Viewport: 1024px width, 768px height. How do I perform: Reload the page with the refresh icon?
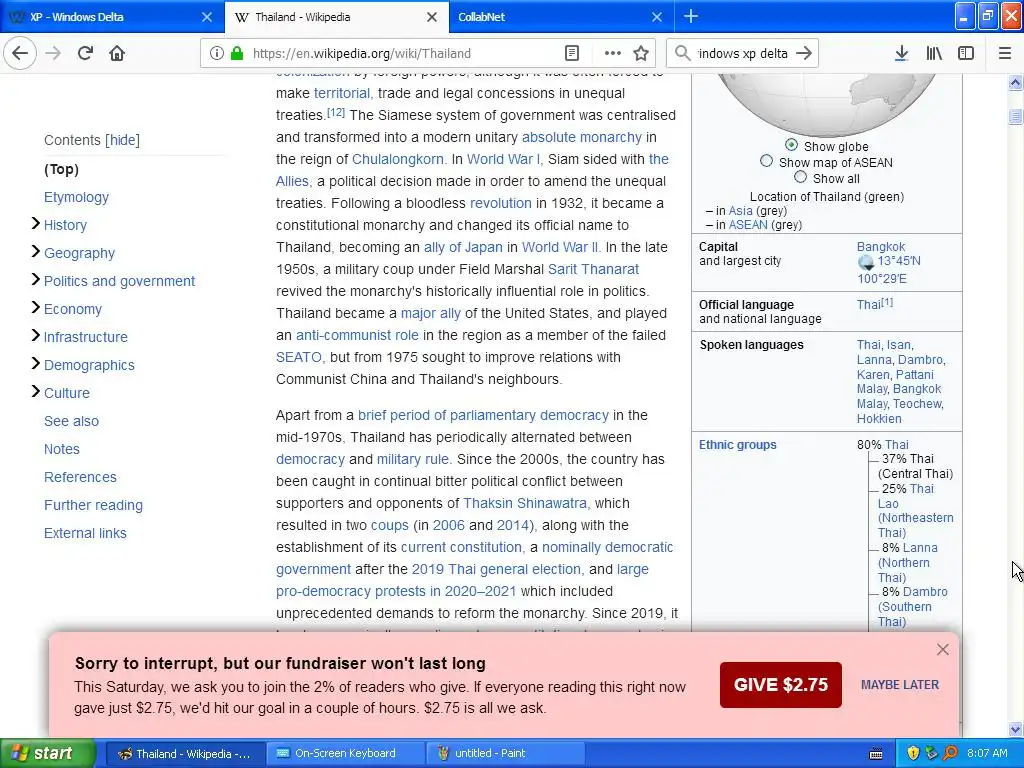(85, 54)
